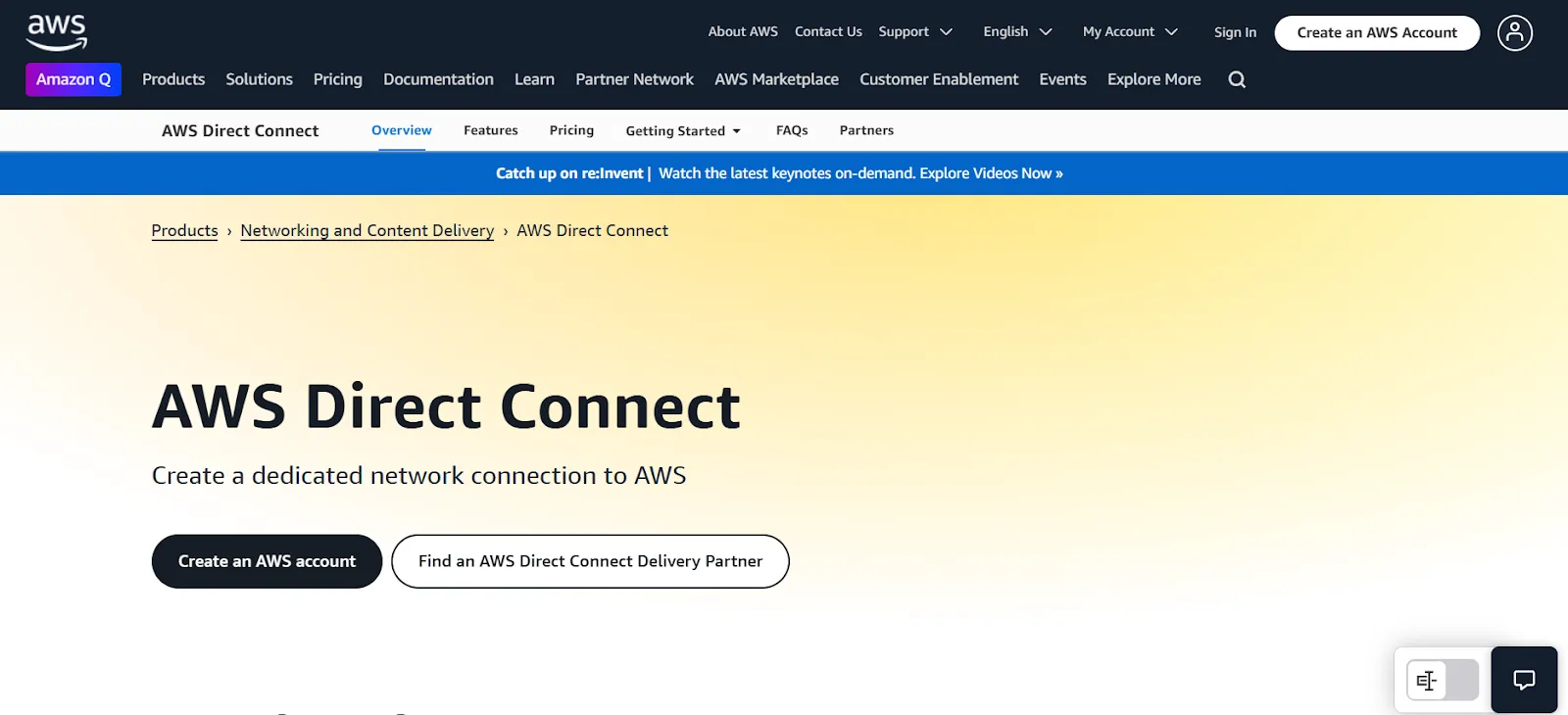Screen dimensions: 1568x715
Task: Open the Products menu
Action: tap(173, 79)
